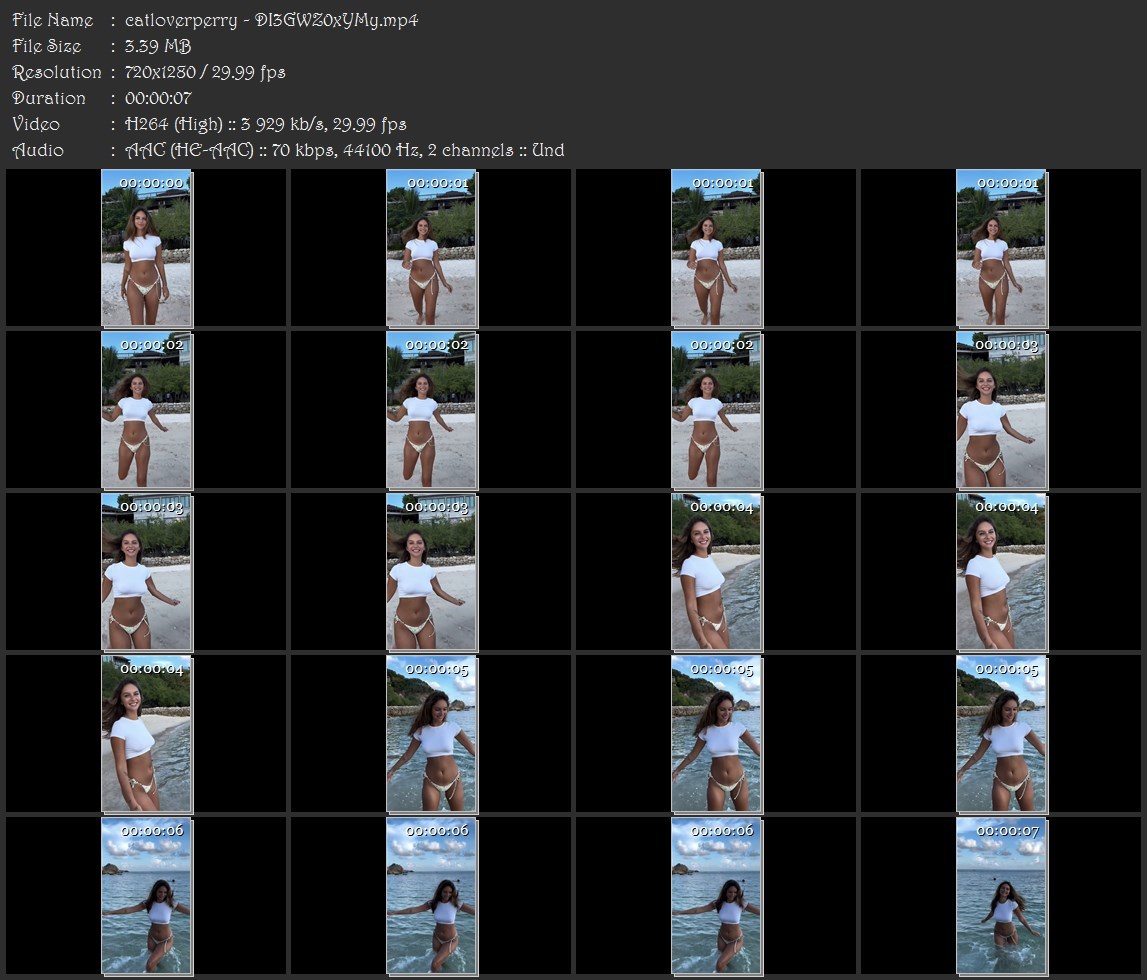Click the "Duration" label
The image size is (1147, 980).
tap(49, 98)
